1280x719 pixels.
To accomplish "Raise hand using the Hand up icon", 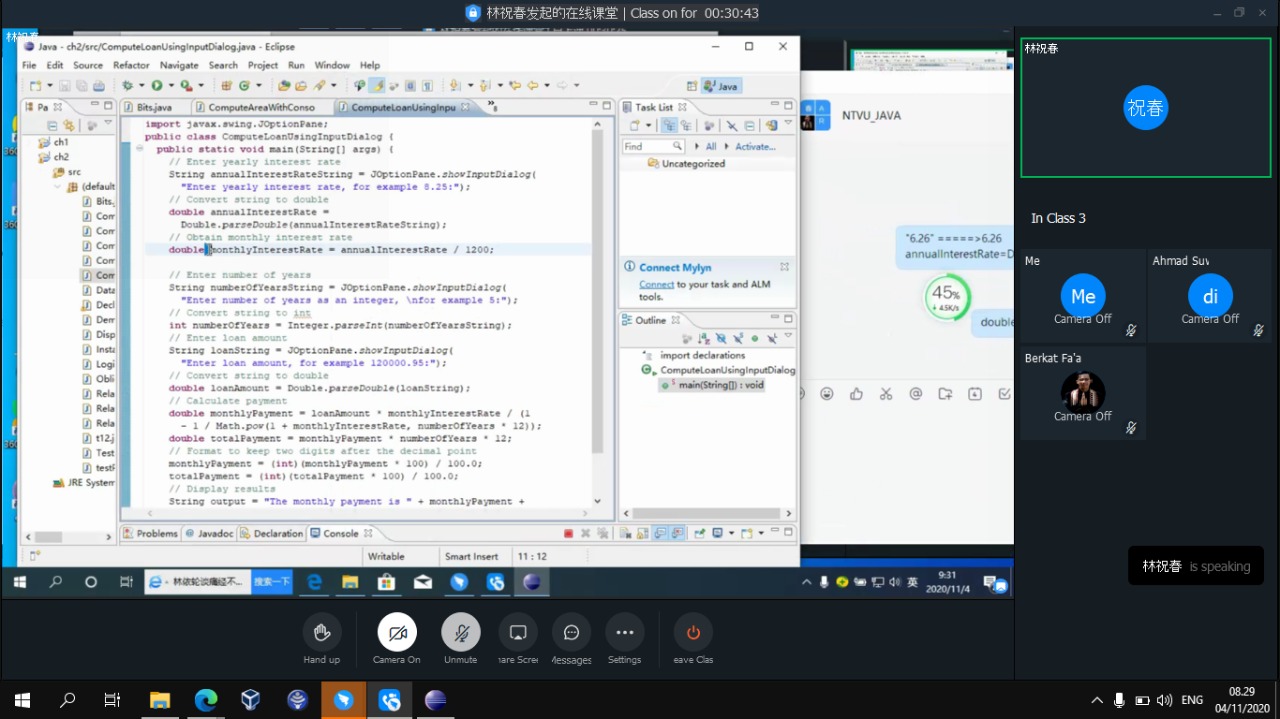I will coord(321,633).
